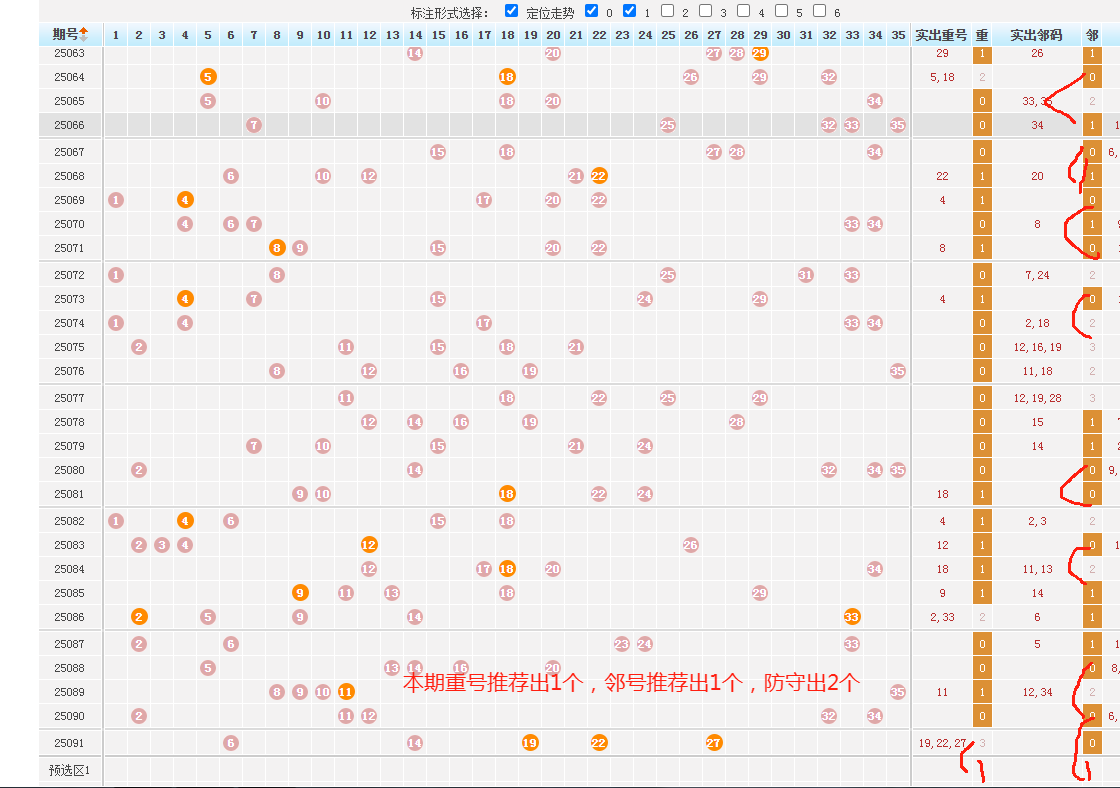Click orange ball 12 in row 25083
Image resolution: width=1120 pixels, height=788 pixels.
click(369, 545)
